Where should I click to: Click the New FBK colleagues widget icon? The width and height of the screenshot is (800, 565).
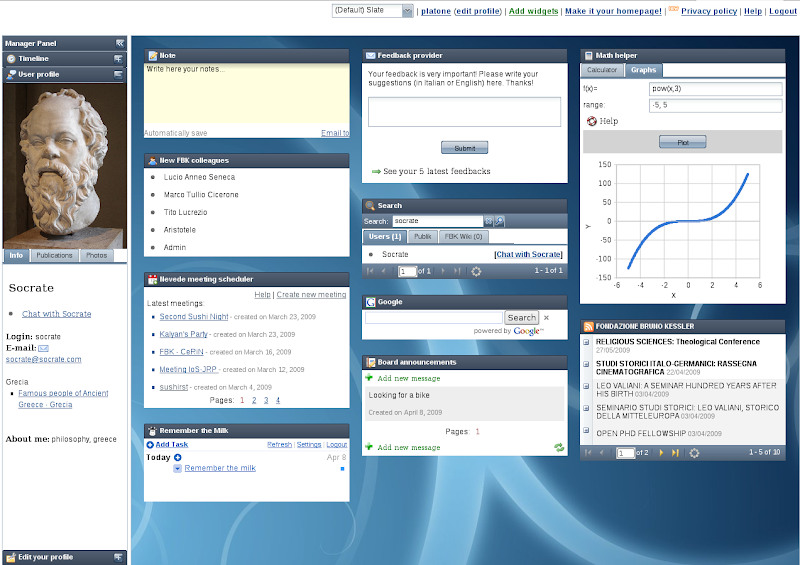pos(153,161)
